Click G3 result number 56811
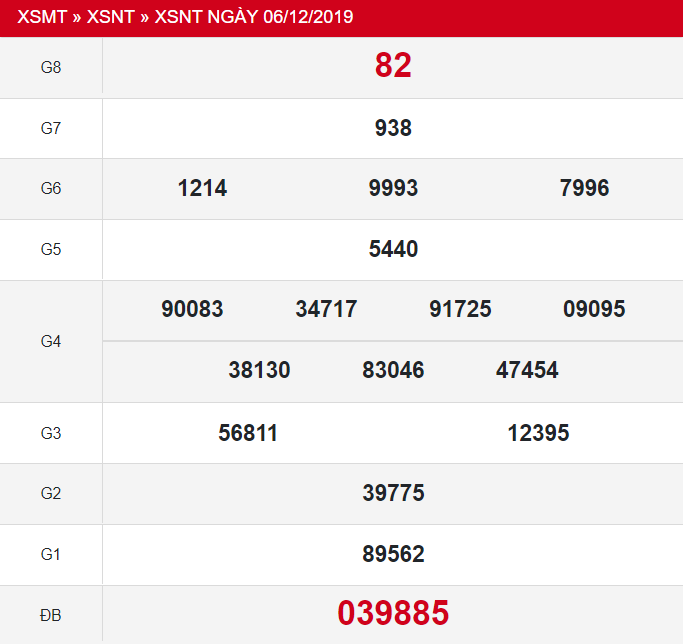 click(x=248, y=432)
